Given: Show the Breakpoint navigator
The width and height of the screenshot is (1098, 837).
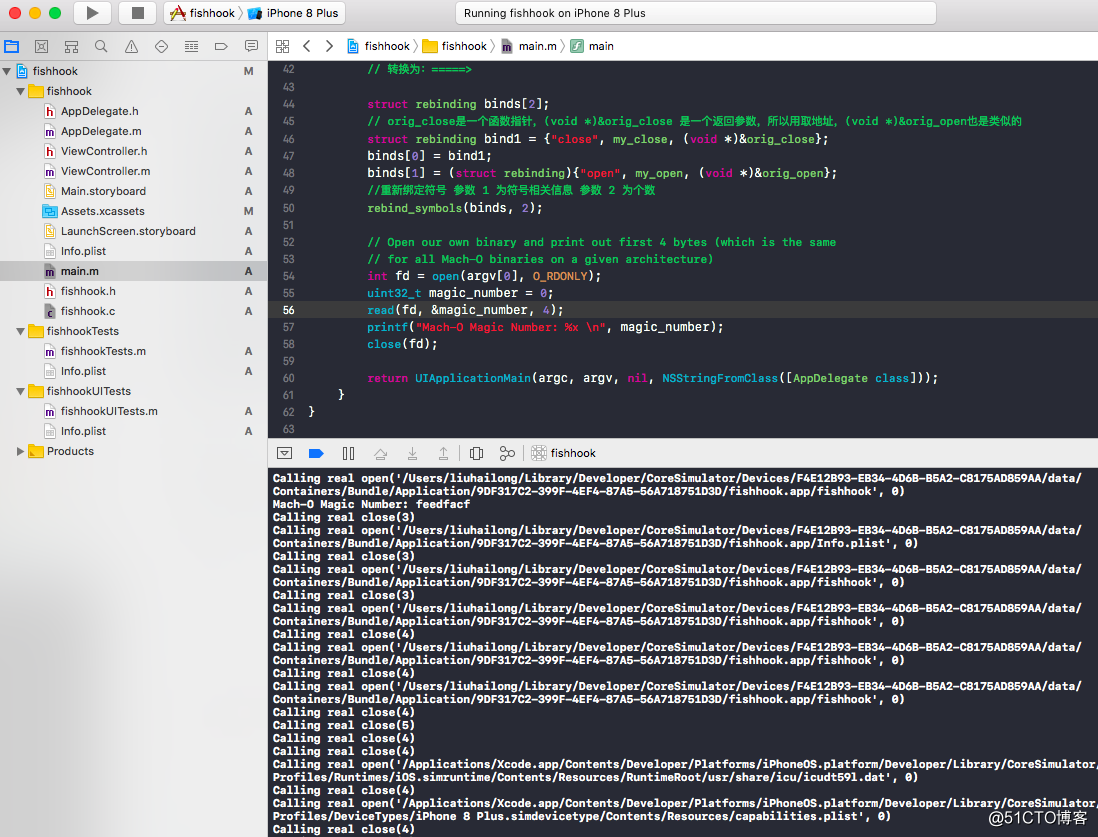Looking at the screenshot, I should 221,46.
